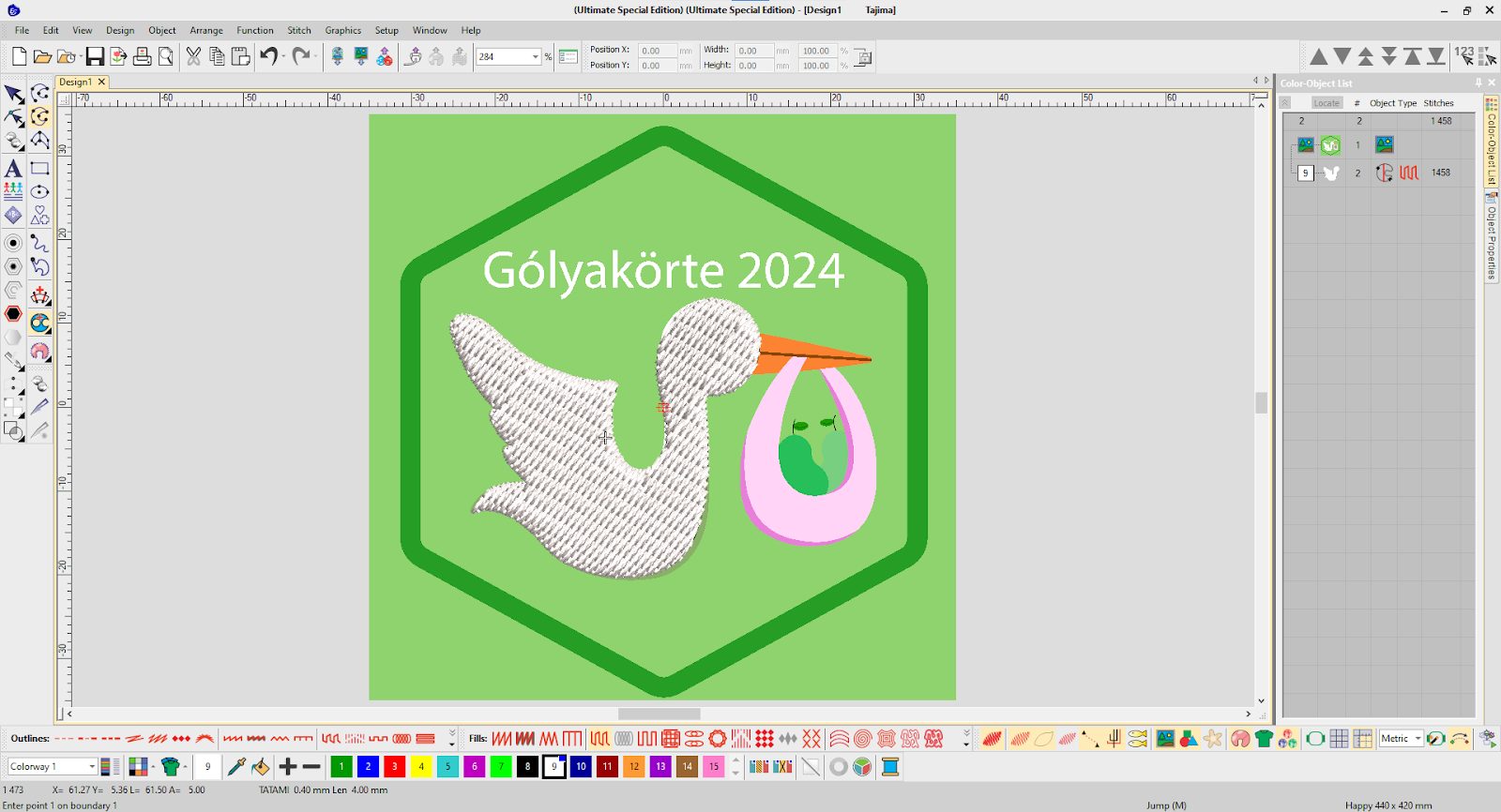Toggle auto-hide pin on Color-Object List

point(1478,83)
